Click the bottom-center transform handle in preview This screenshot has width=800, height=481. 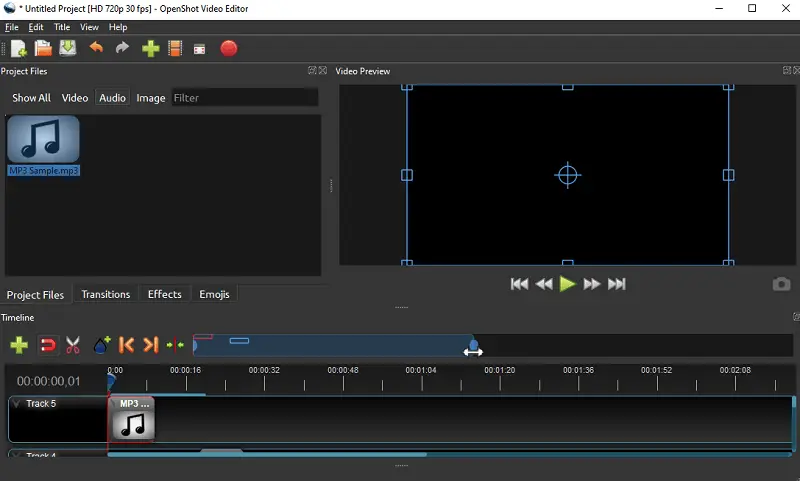[567, 263]
